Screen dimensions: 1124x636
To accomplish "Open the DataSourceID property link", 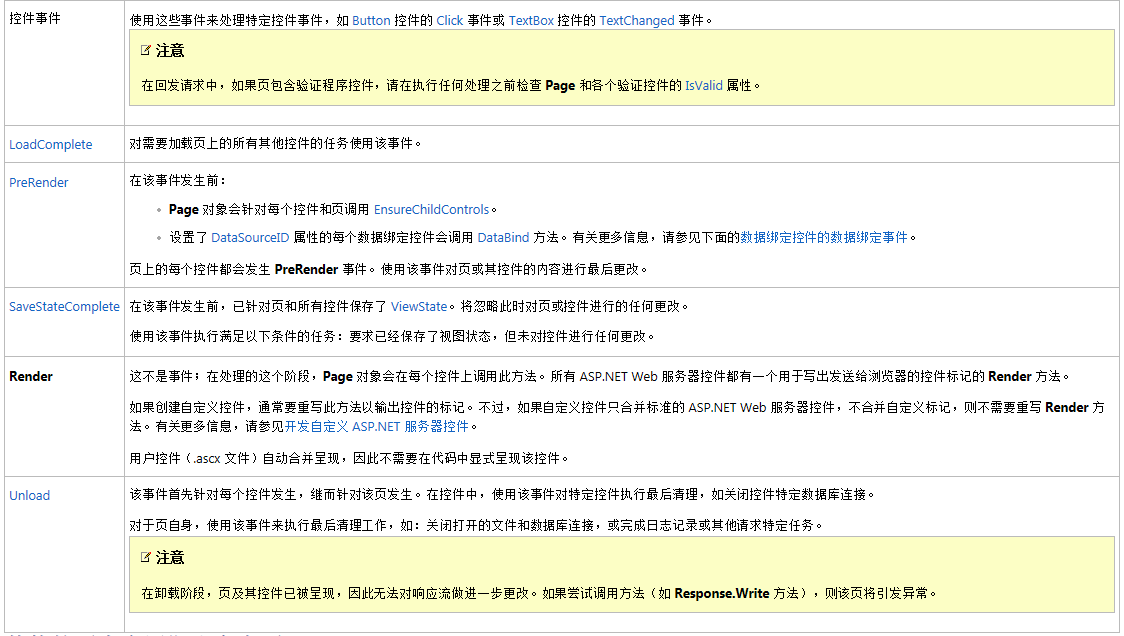I will point(250,238).
